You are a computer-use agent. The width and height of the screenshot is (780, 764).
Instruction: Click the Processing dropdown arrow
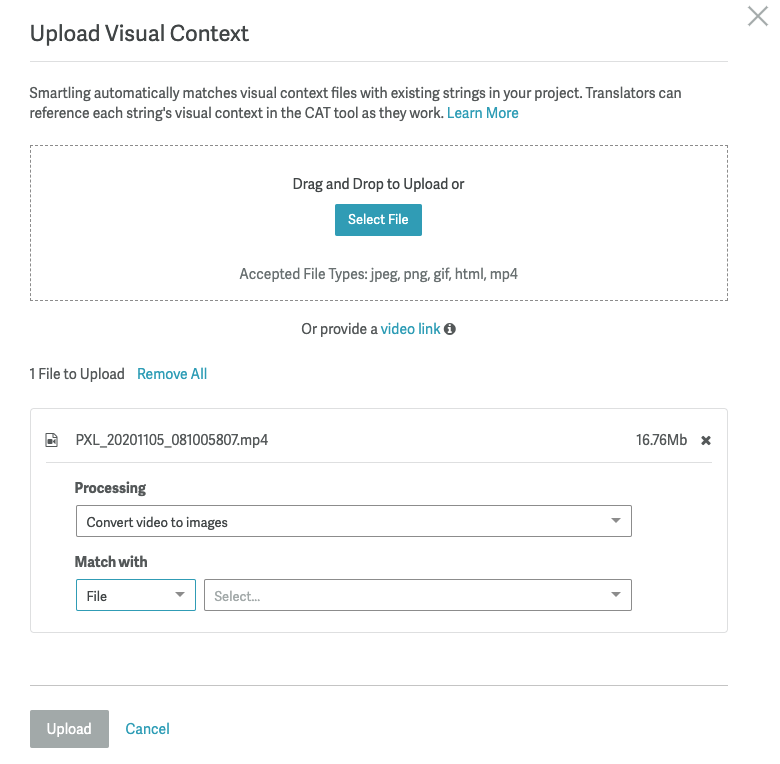coord(616,521)
